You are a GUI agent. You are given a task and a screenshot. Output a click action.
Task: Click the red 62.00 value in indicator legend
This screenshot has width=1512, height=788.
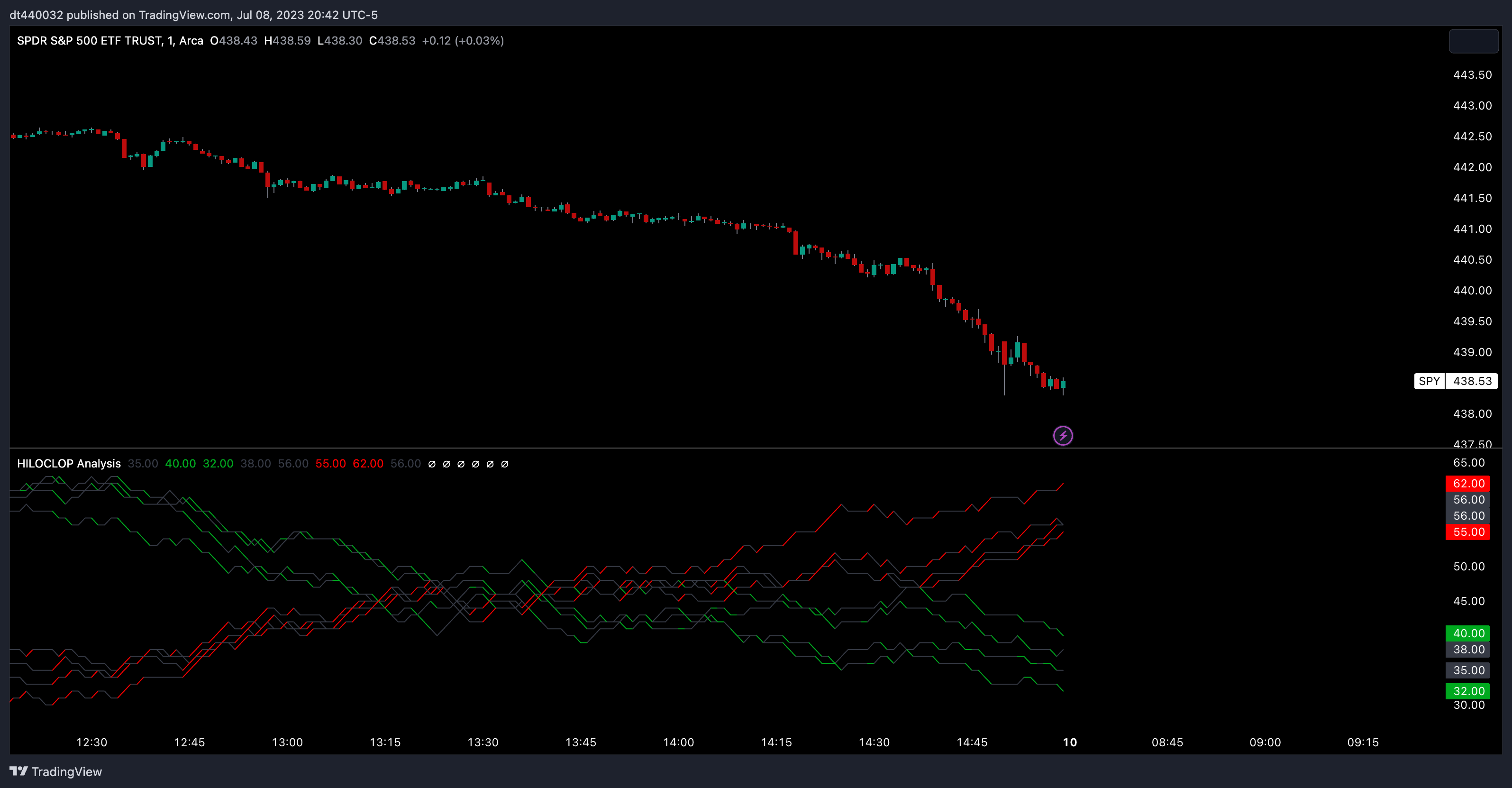368,463
